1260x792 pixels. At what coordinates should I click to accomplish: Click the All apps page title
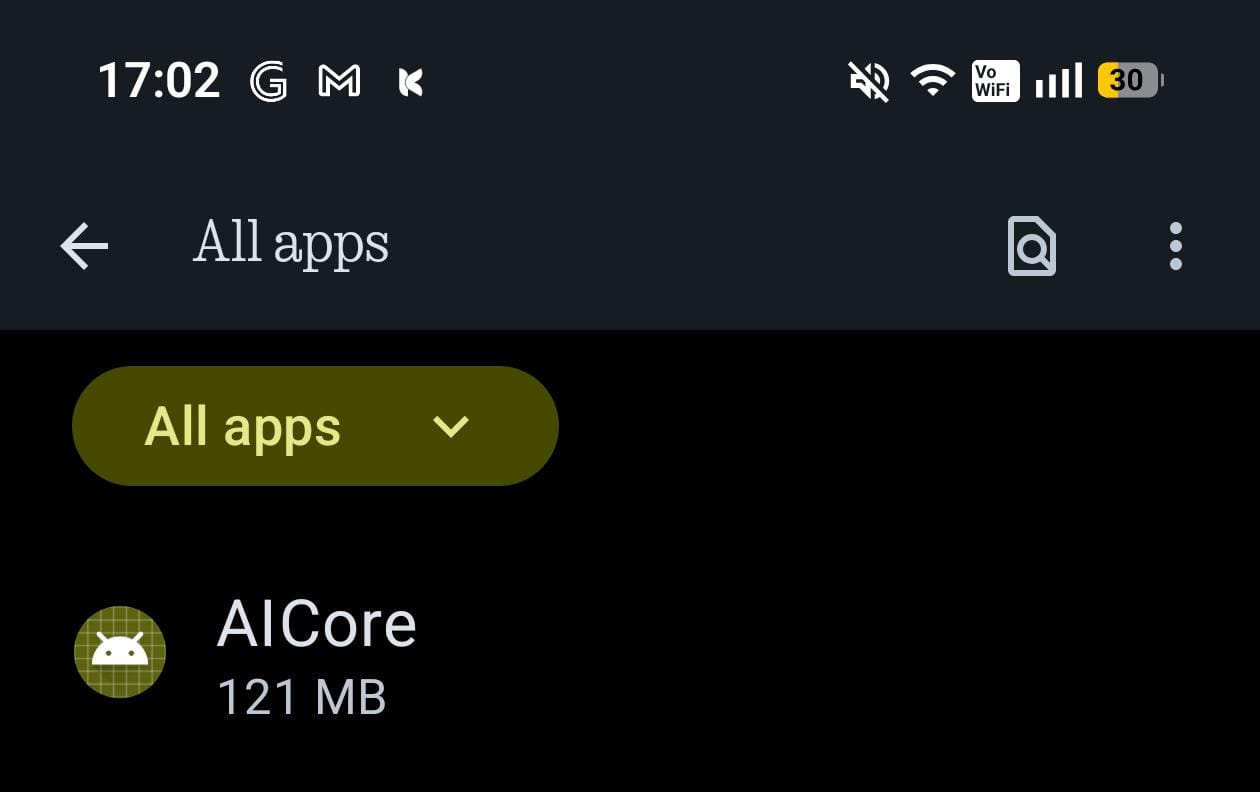coord(291,244)
